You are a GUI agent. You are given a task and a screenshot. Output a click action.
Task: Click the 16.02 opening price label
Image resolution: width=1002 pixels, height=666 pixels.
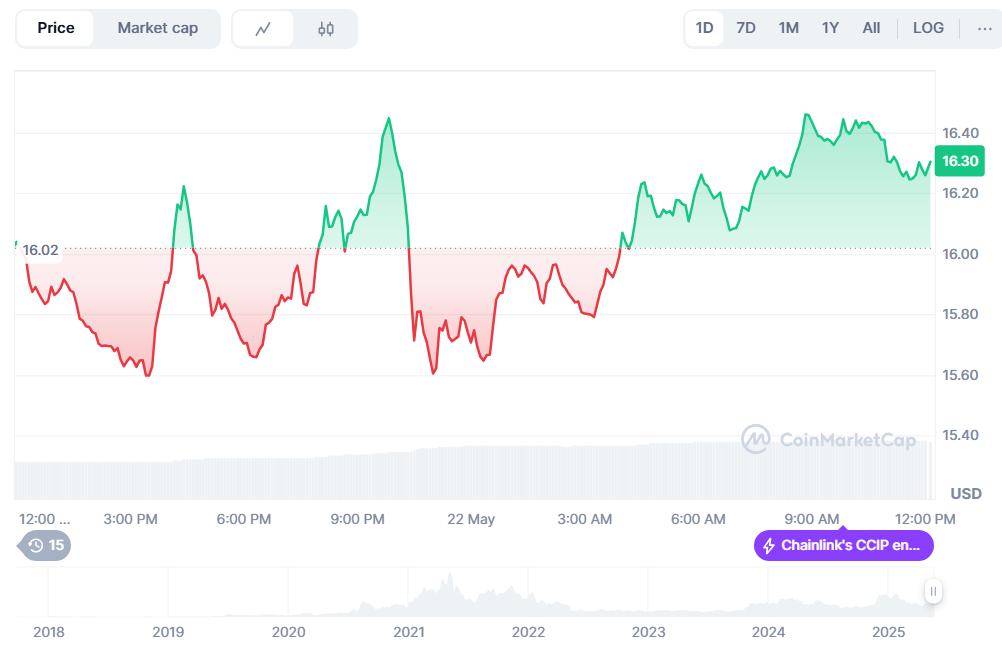pyautogui.click(x=41, y=250)
